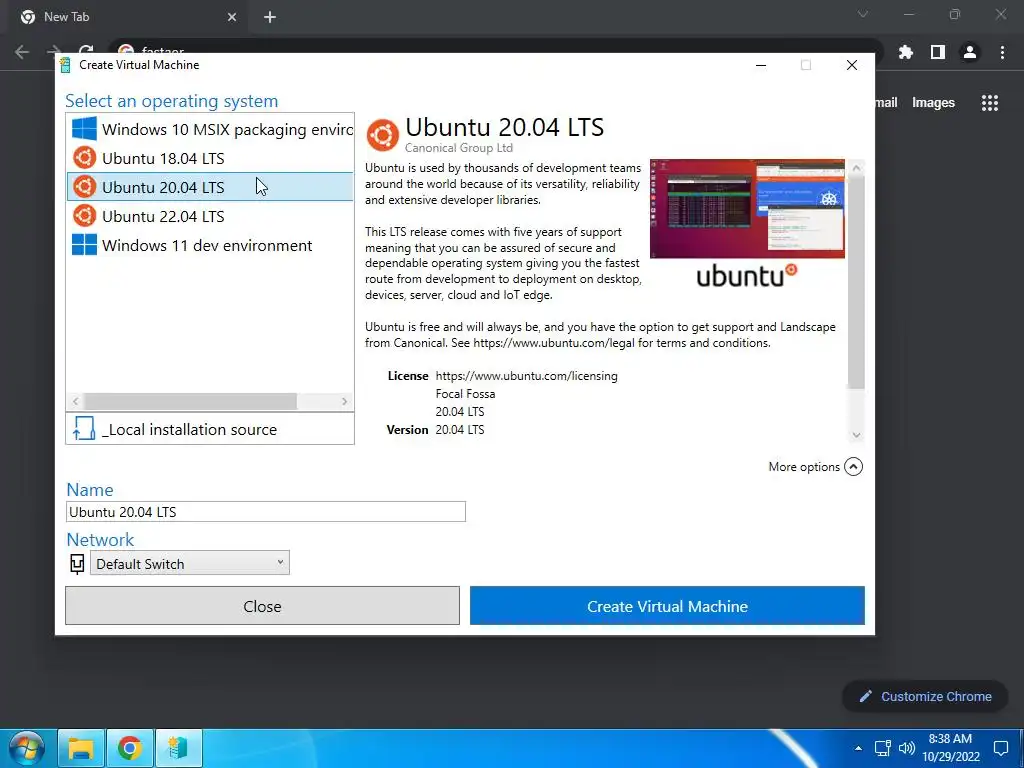Image resolution: width=1024 pixels, height=768 pixels.
Task: Click Create Virtual Machine button
Action: [667, 605]
